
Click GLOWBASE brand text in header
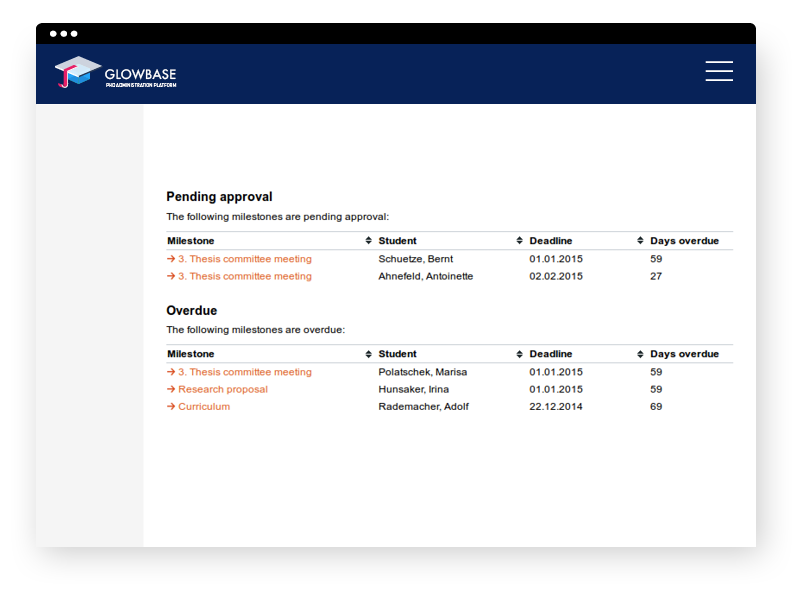pos(140,74)
